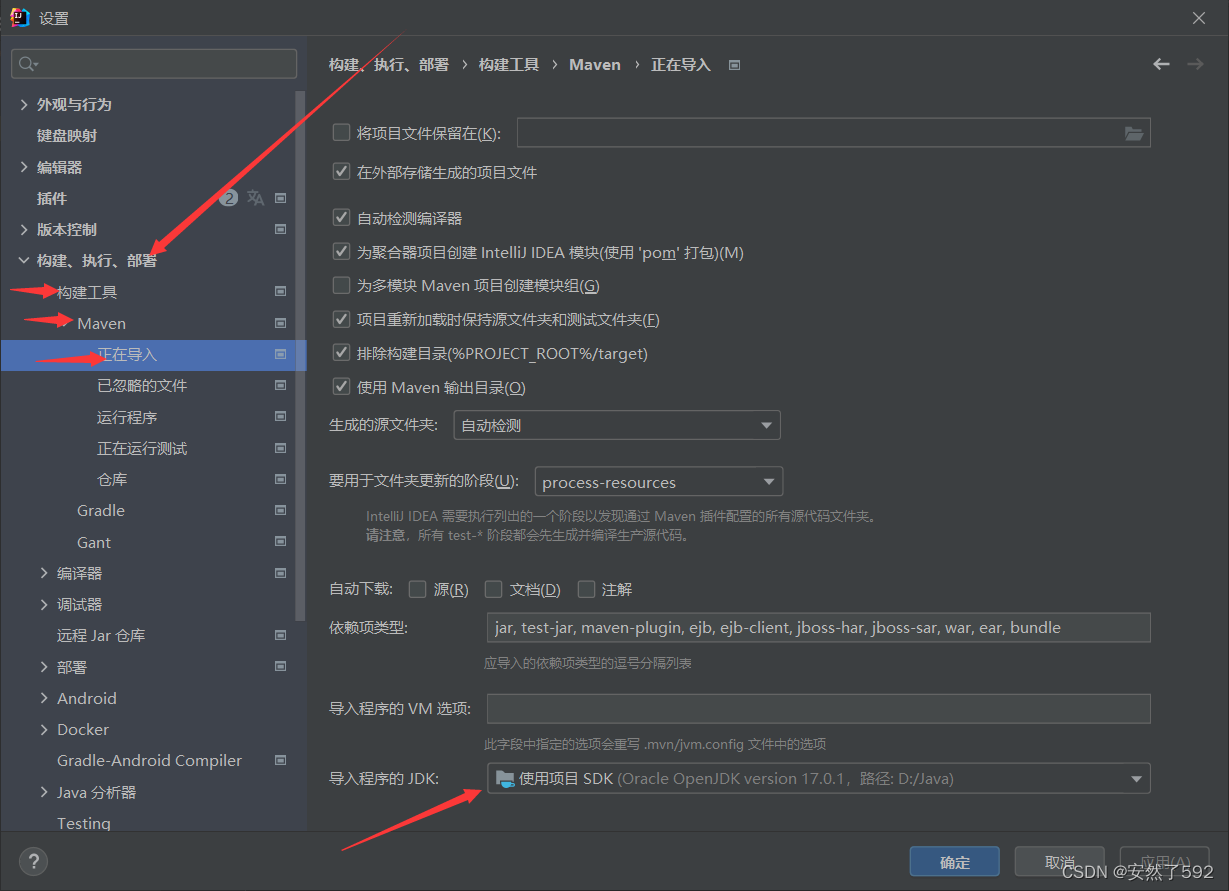The height and width of the screenshot is (891, 1229).
Task: Click 导入程序的 VM 选项 input field
Action: (x=819, y=709)
